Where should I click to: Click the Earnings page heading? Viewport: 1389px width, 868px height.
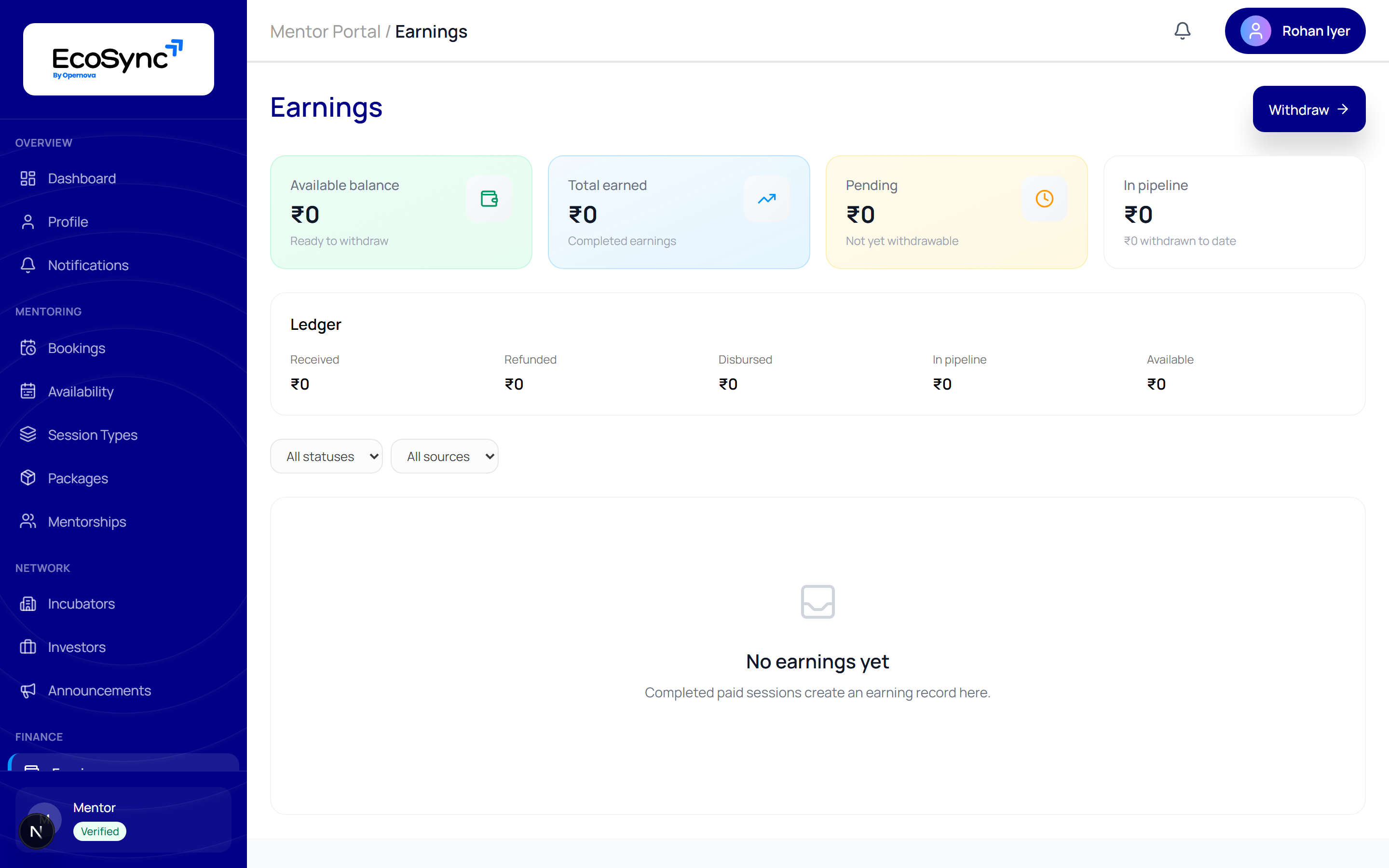coord(326,108)
